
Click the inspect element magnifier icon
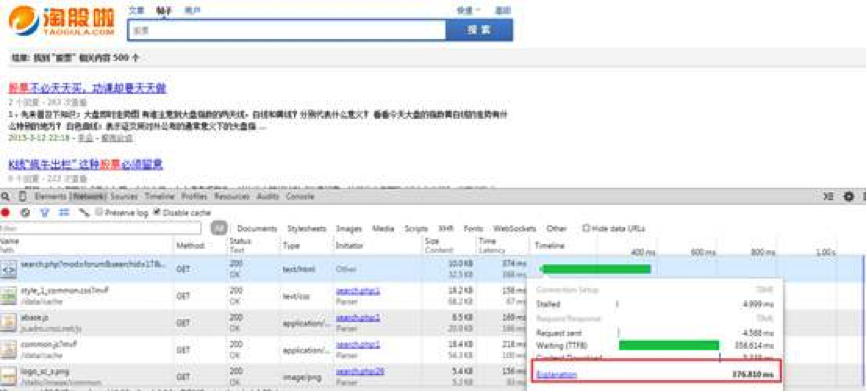pyautogui.click(x=6, y=197)
